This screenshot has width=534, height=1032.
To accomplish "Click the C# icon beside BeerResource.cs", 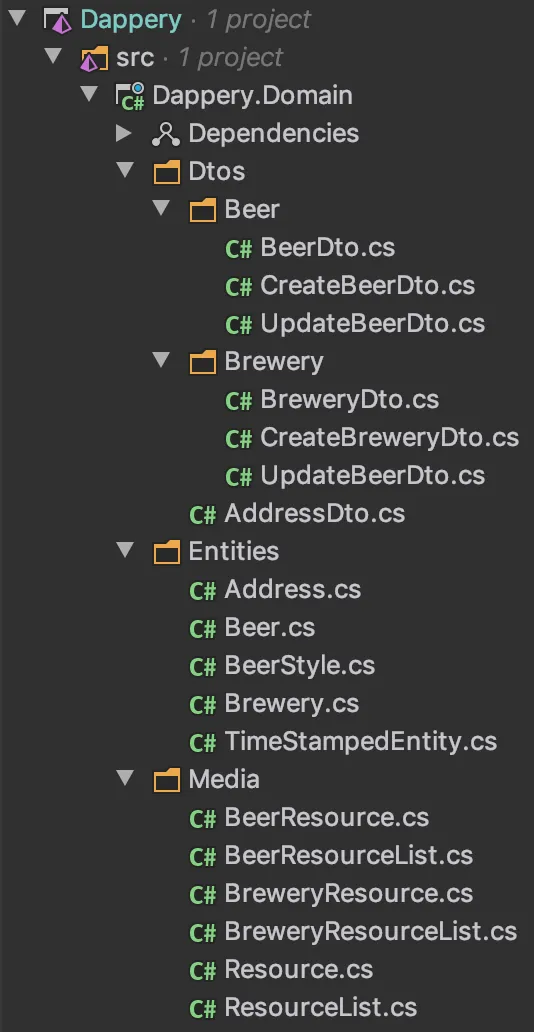I will pos(202,818).
